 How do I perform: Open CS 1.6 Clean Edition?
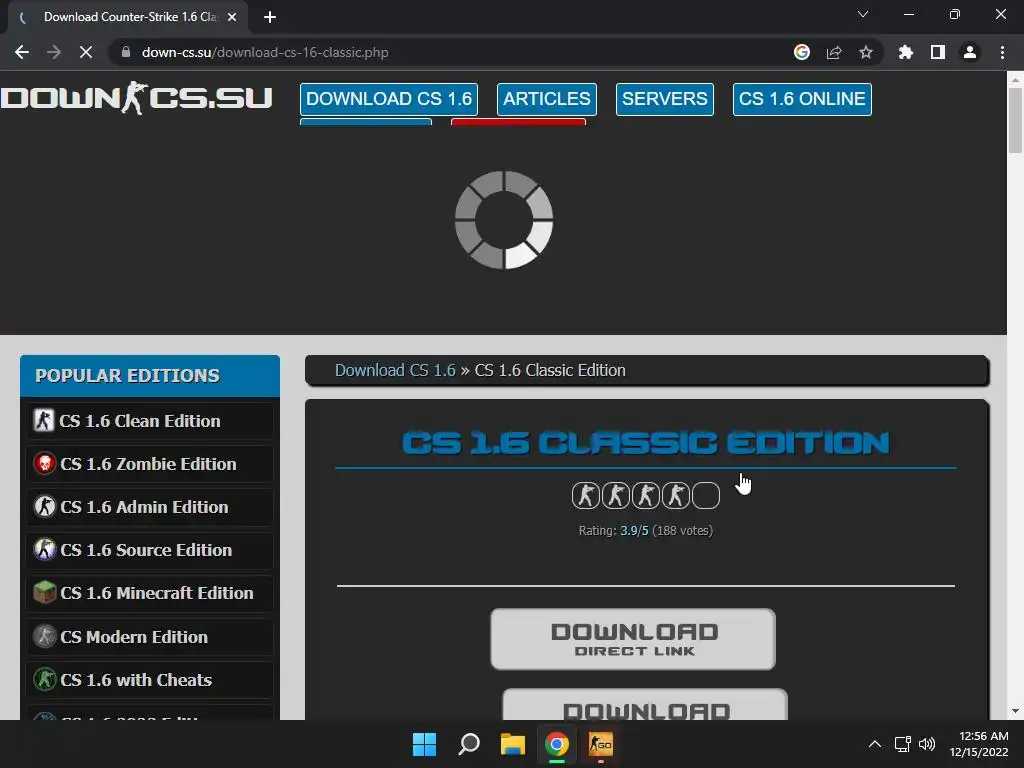pyautogui.click(x=150, y=421)
